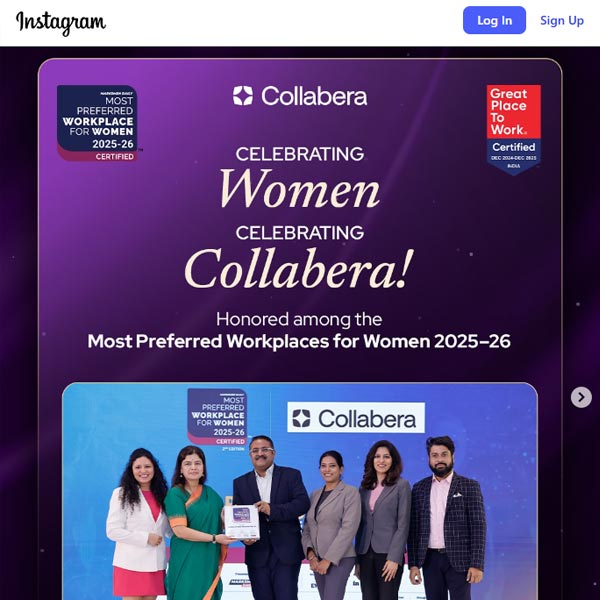
Task: Click the woman in the white blazer
Action: [137, 523]
